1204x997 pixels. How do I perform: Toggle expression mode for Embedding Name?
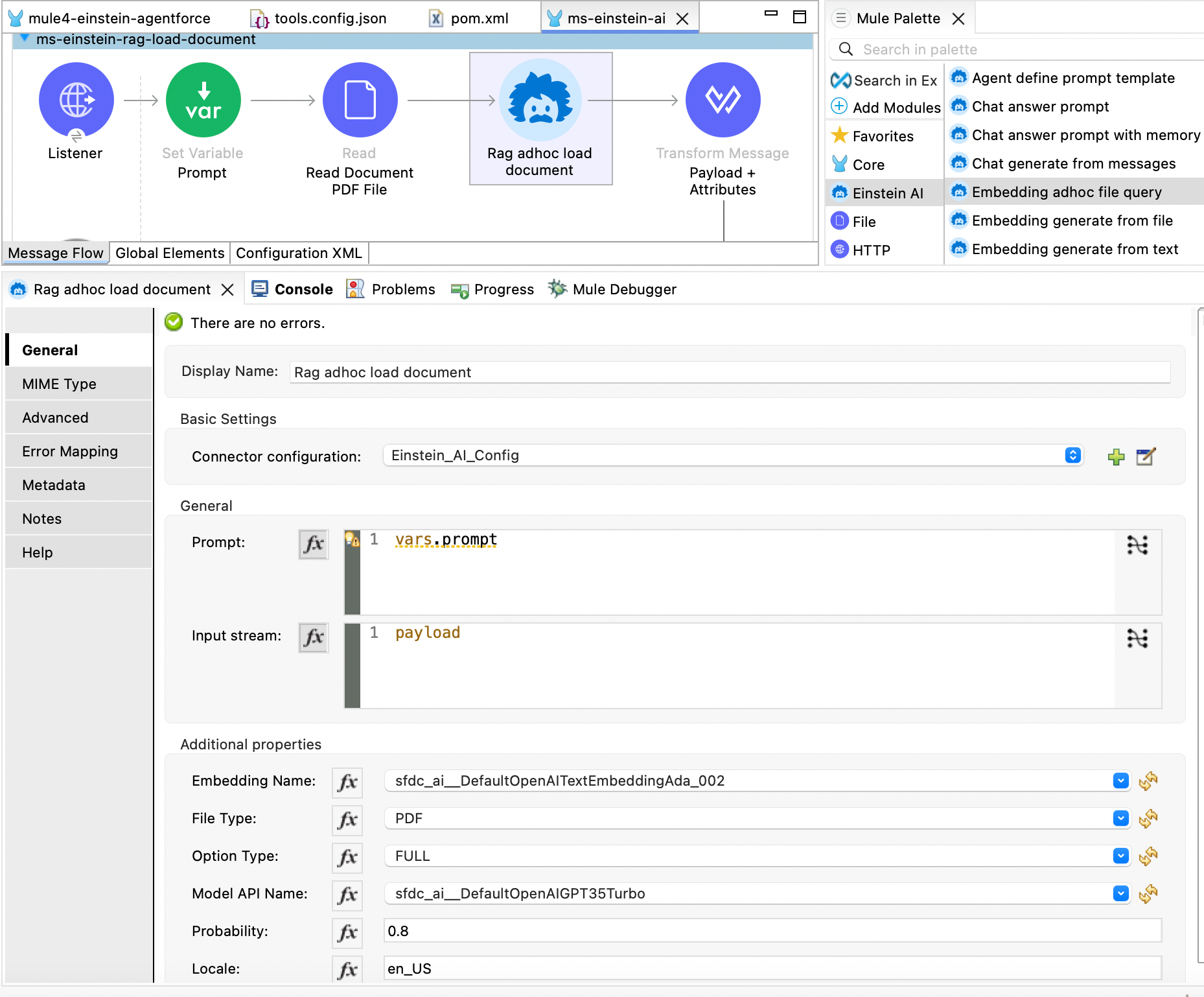click(347, 782)
